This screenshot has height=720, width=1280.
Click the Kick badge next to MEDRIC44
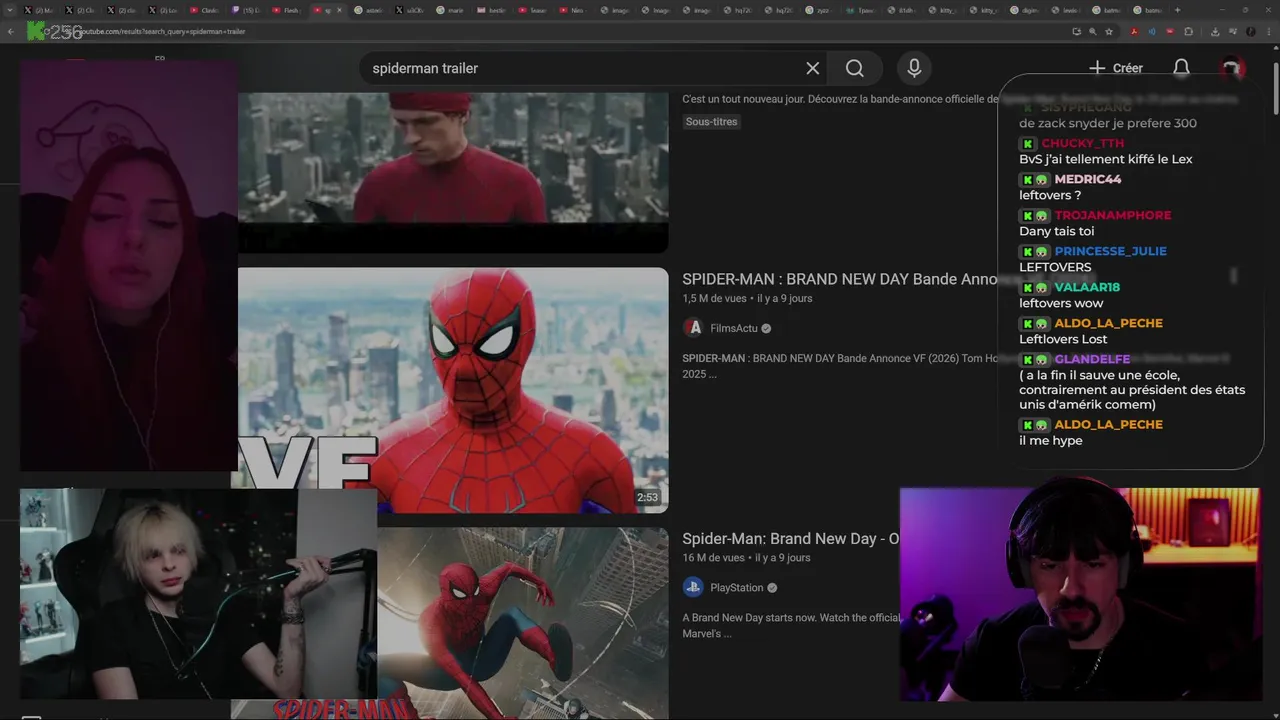click(x=1027, y=180)
